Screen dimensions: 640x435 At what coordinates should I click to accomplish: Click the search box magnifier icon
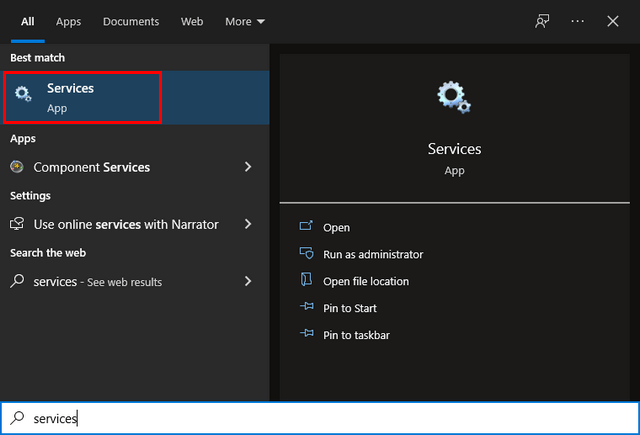pos(17,418)
